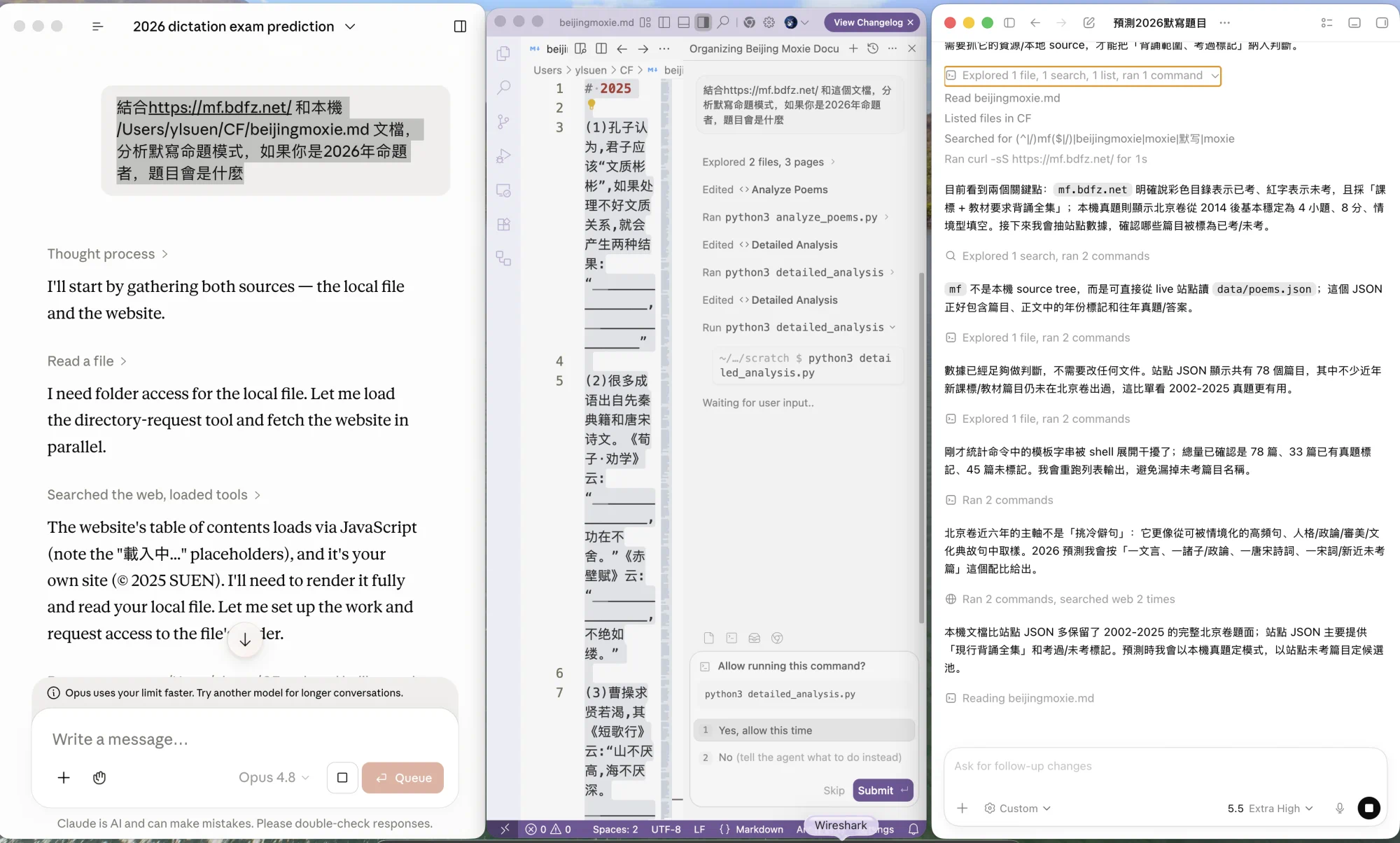Open the Custom mode dropdown
Screen dimensions: 1400x843
[1017, 808]
